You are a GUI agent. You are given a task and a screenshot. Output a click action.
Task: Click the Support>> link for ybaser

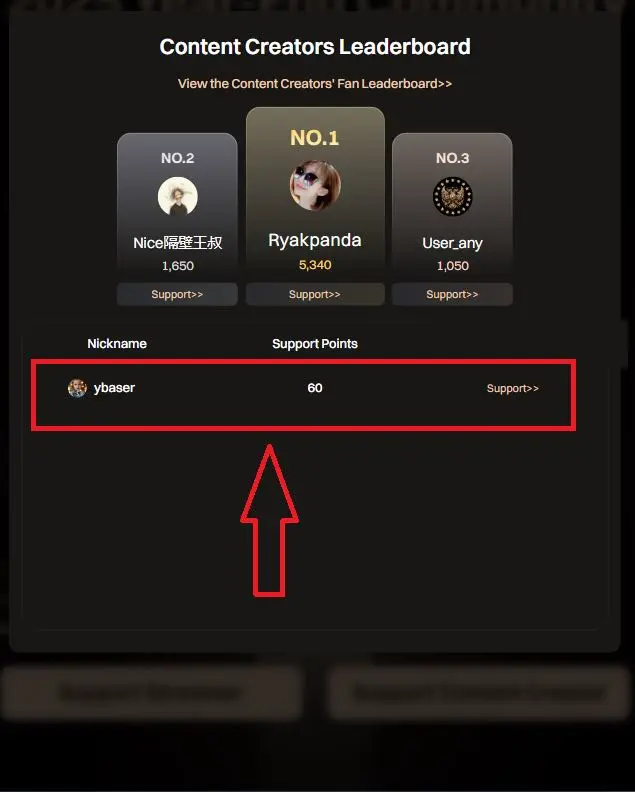513,388
